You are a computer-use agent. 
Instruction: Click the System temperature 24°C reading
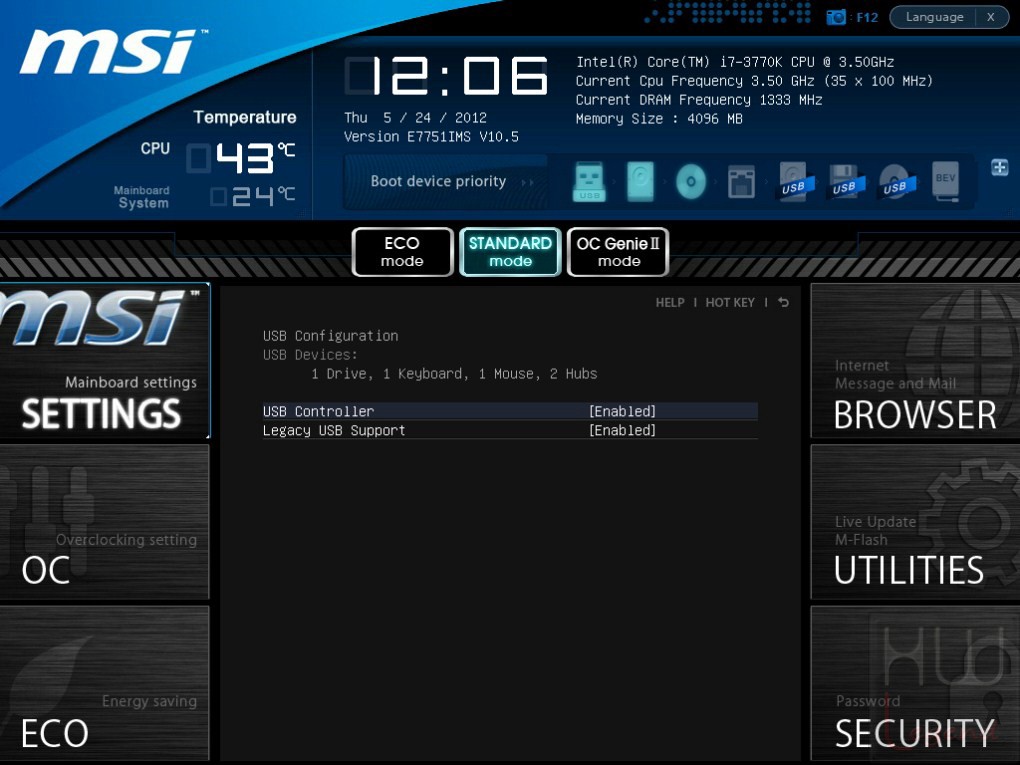click(x=254, y=196)
